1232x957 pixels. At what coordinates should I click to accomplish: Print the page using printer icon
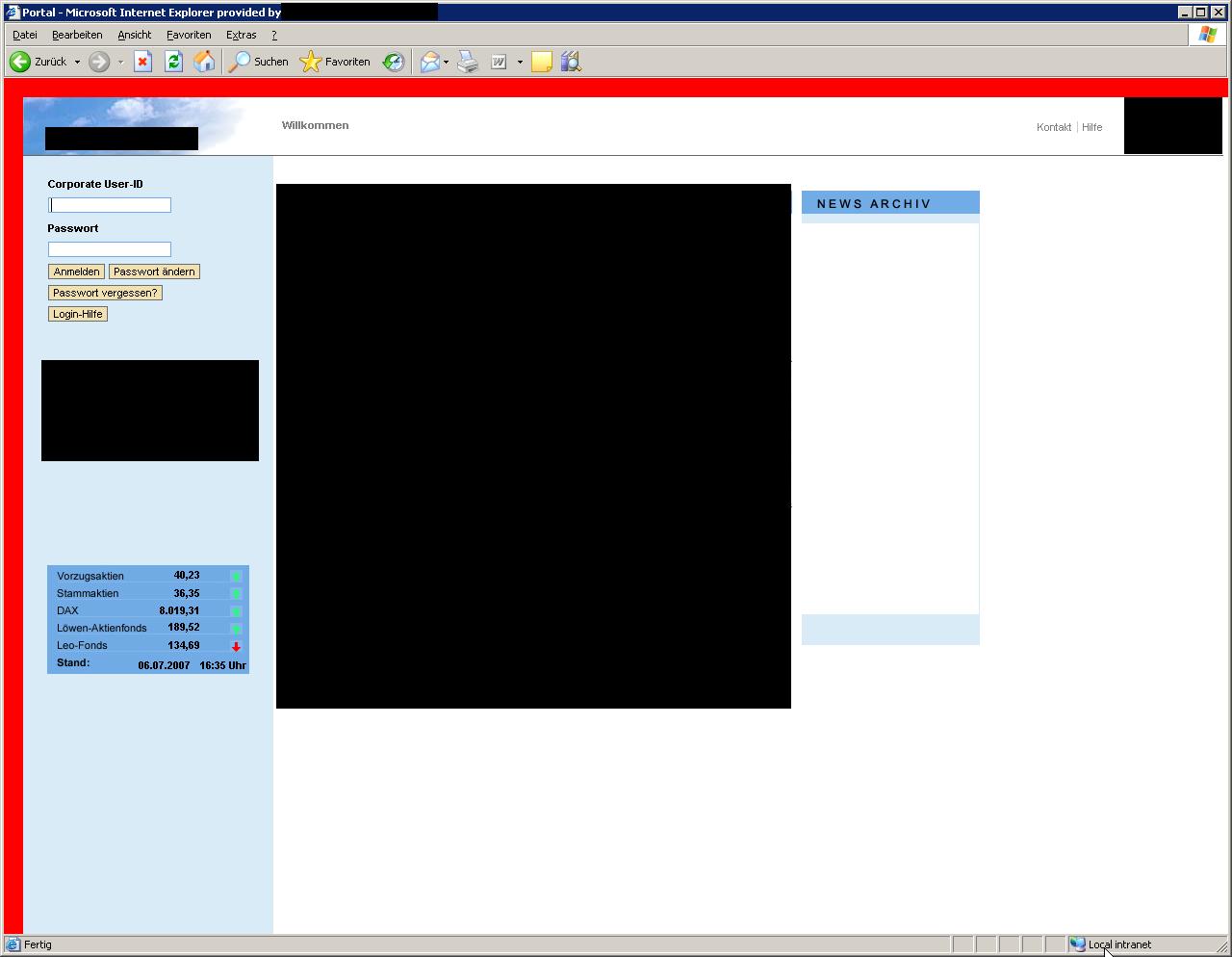[468, 62]
